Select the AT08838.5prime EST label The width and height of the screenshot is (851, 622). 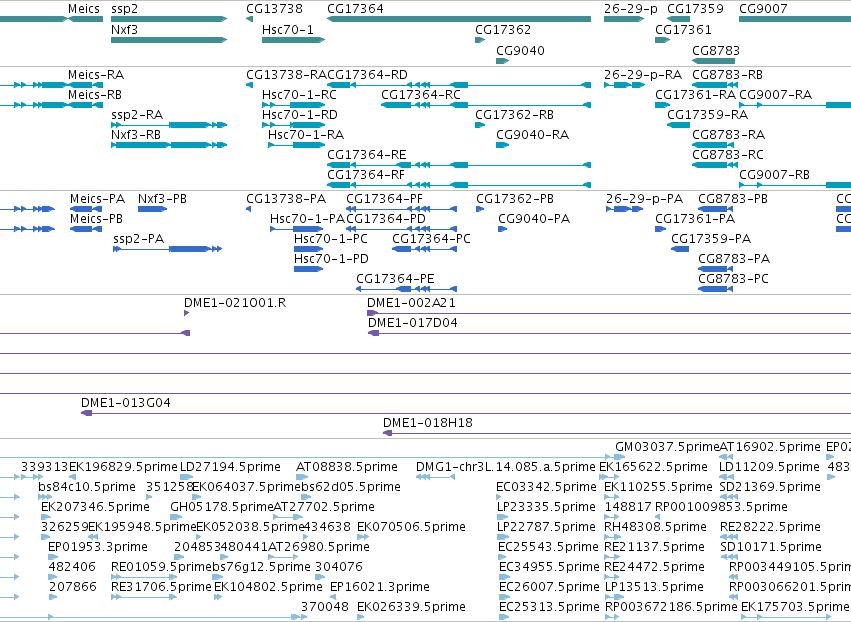click(x=347, y=467)
